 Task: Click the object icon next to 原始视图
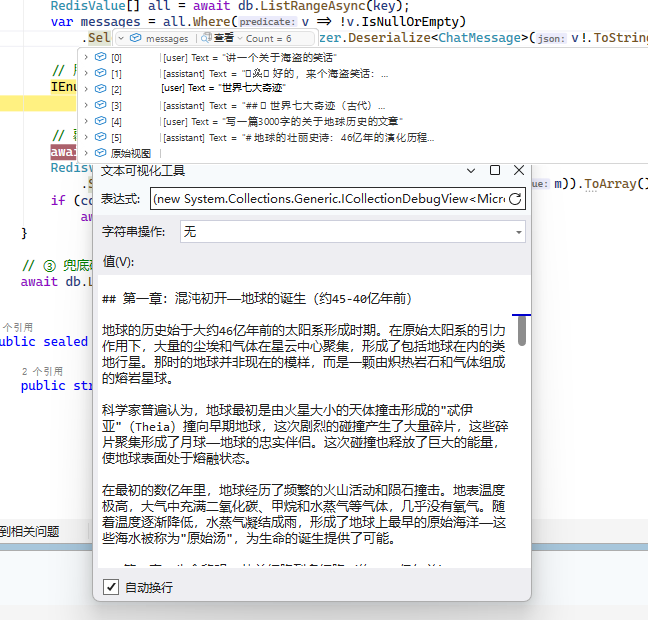(x=100, y=153)
